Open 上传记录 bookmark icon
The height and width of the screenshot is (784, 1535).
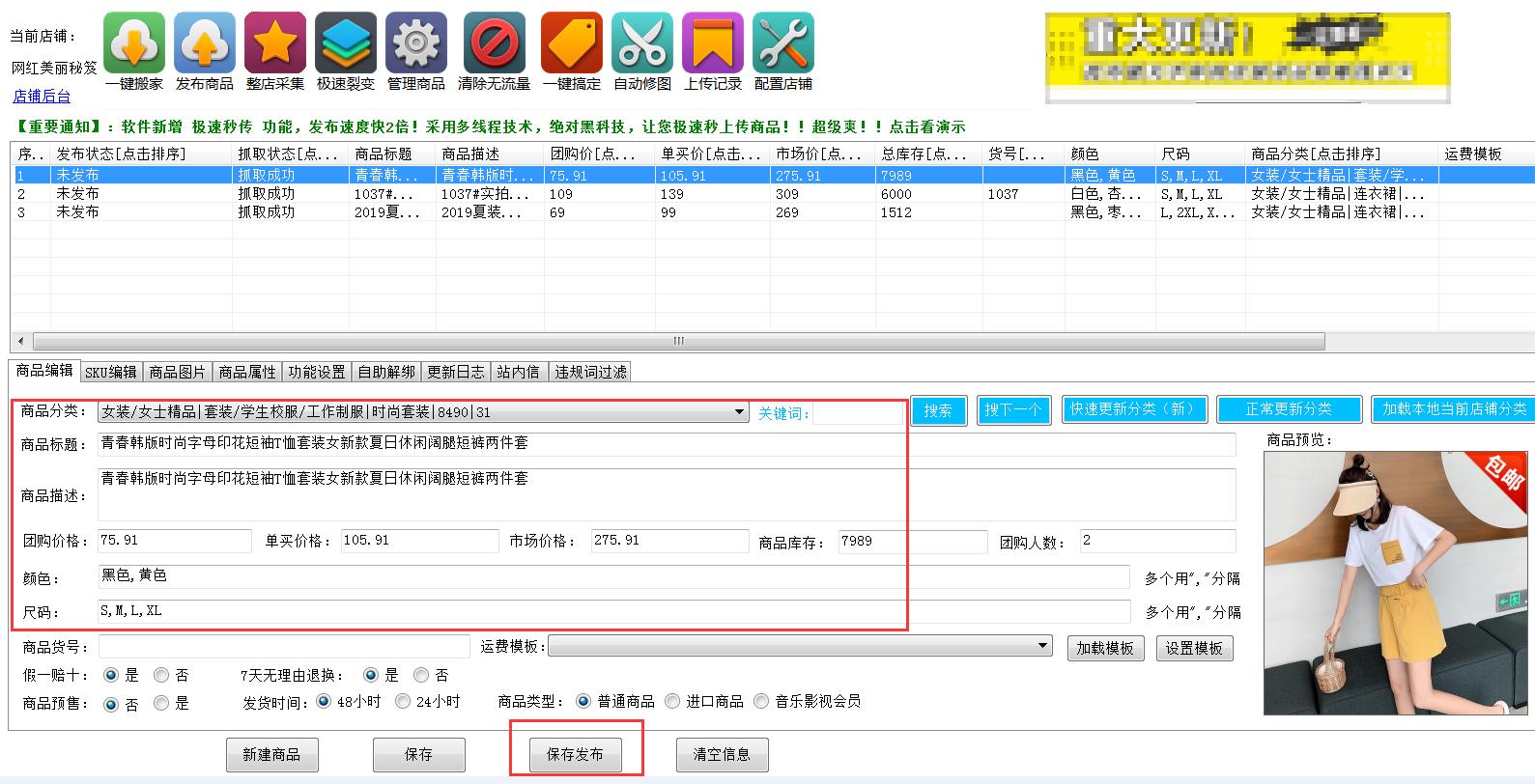point(713,42)
